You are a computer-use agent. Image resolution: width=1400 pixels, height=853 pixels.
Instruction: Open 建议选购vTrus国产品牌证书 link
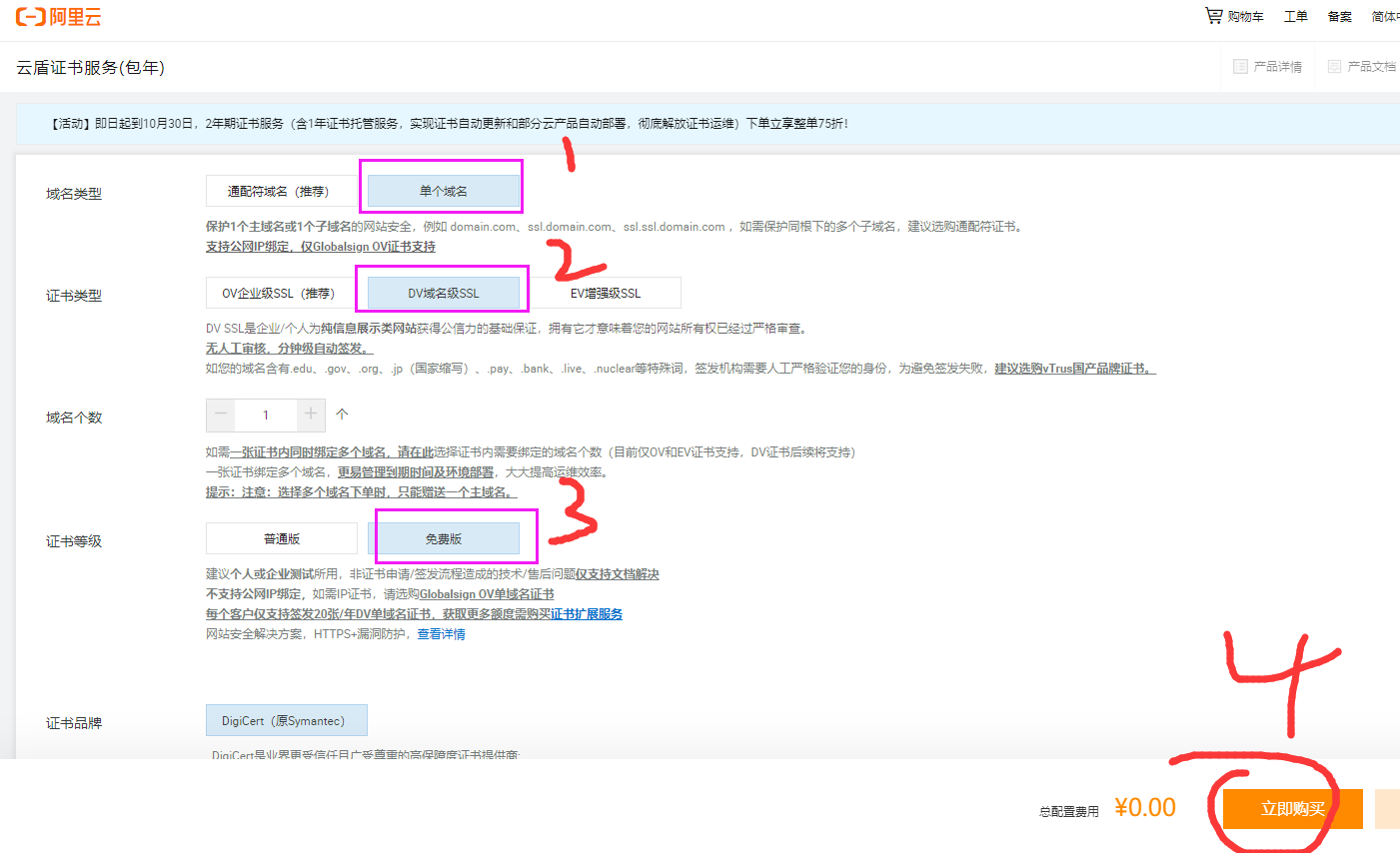(x=1075, y=369)
